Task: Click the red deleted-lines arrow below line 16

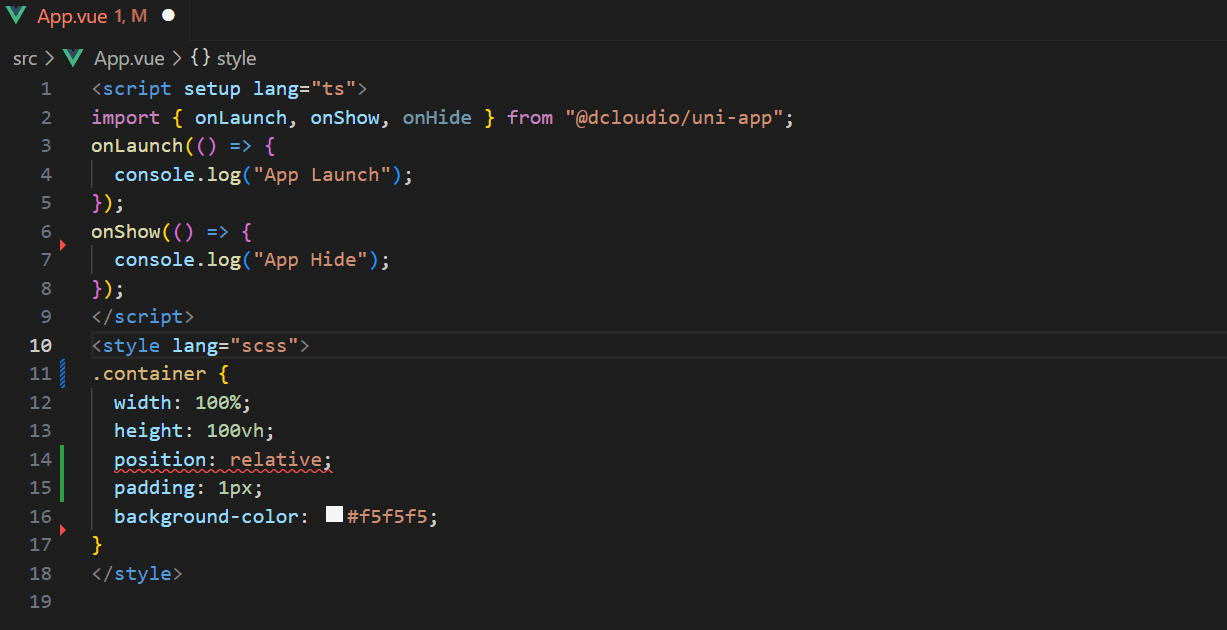Action: (x=63, y=529)
